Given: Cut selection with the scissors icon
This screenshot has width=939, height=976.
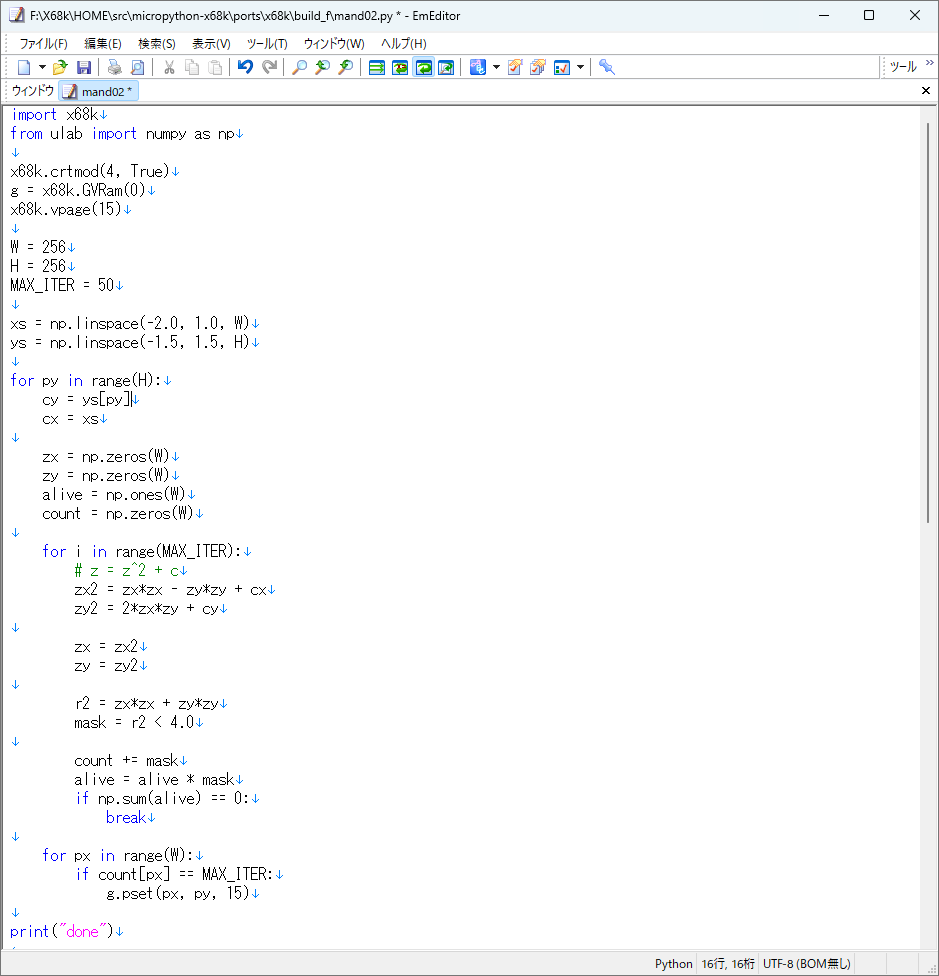Looking at the screenshot, I should (x=169, y=67).
